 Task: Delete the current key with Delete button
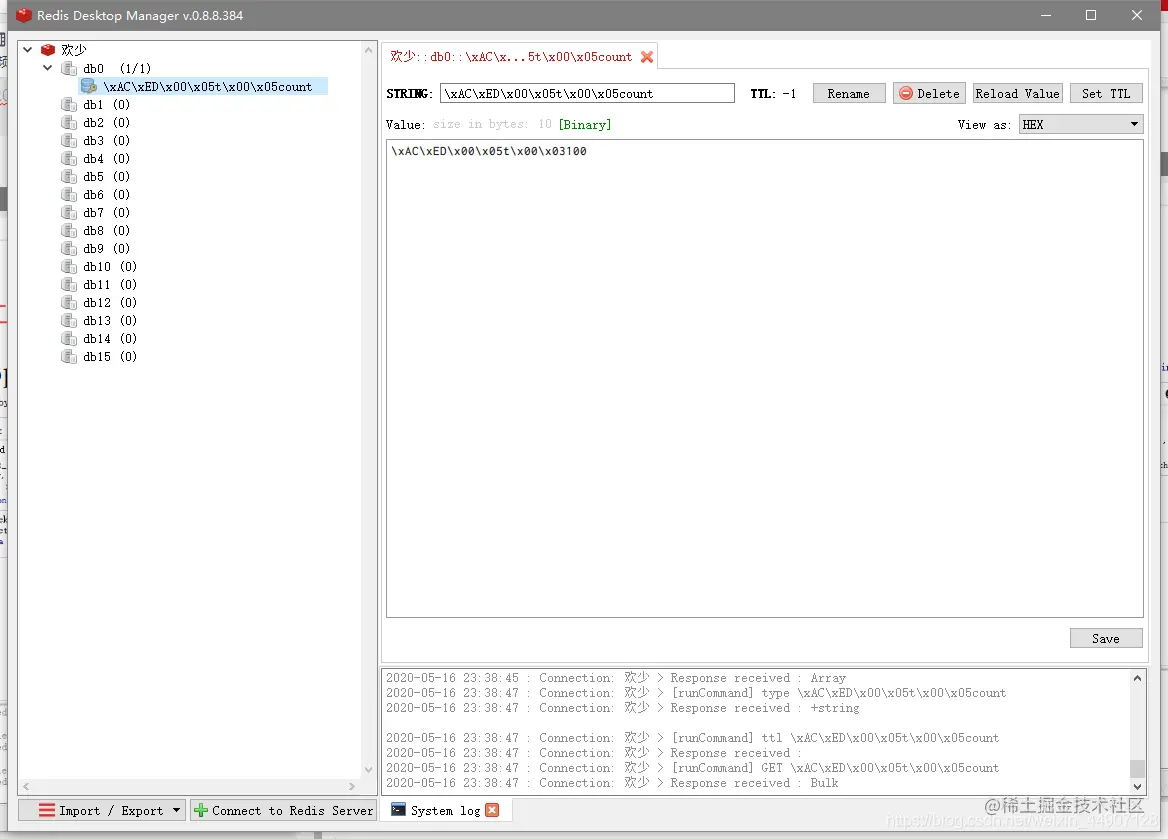coord(929,93)
